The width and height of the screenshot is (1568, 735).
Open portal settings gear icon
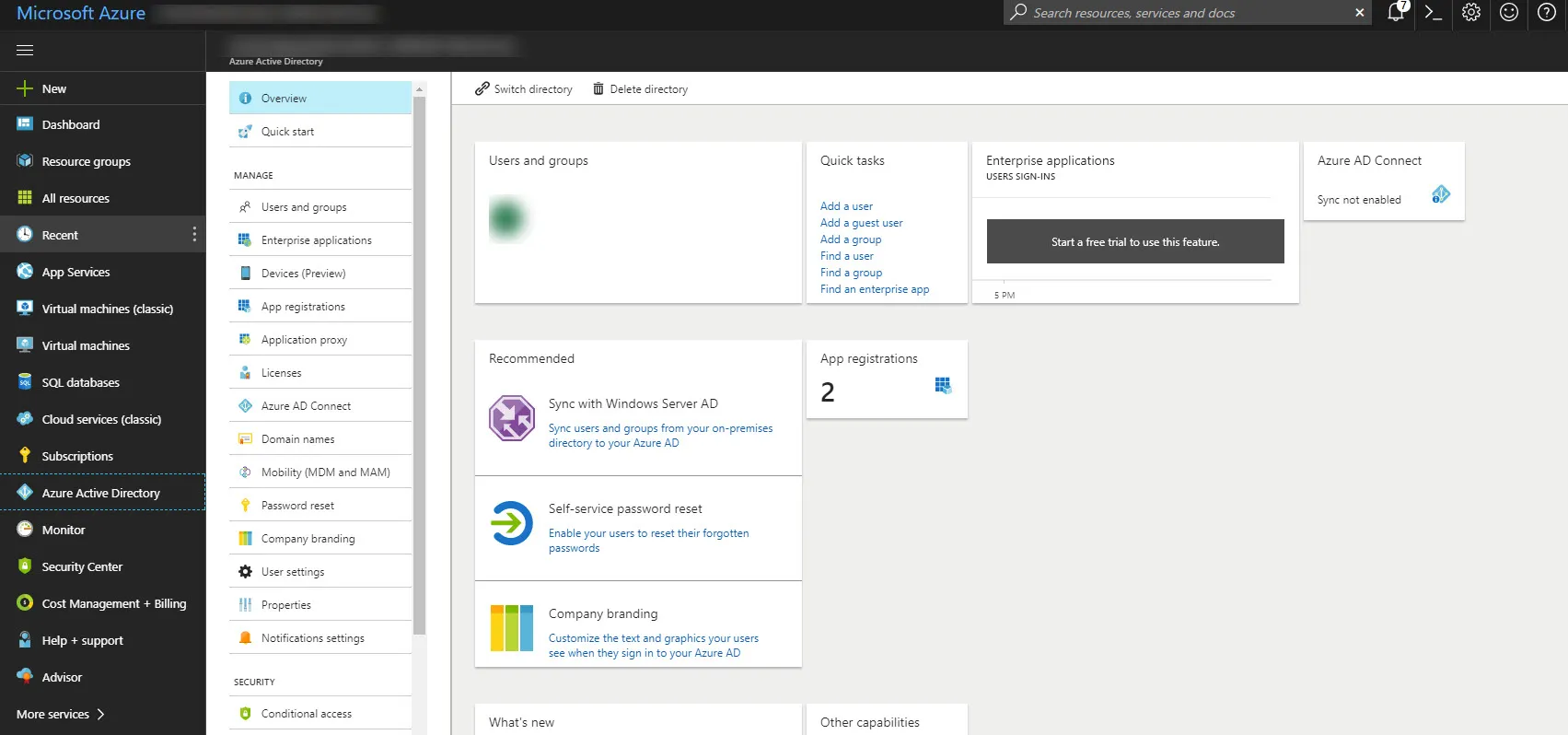1471,13
